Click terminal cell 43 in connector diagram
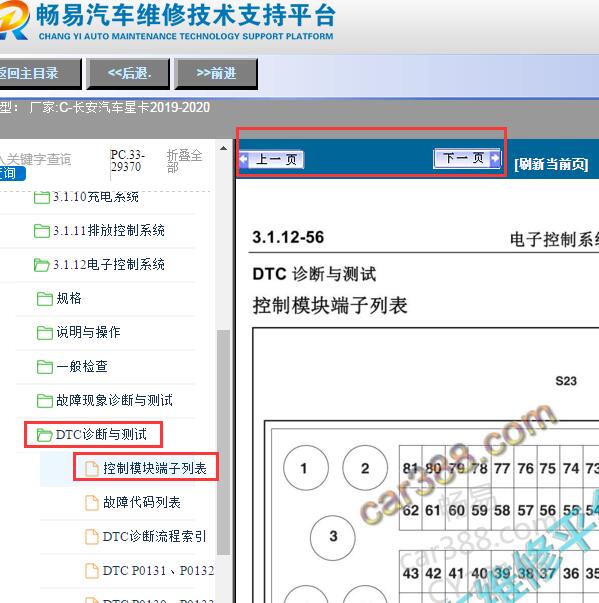Image resolution: width=599 pixels, height=603 pixels. point(411,573)
